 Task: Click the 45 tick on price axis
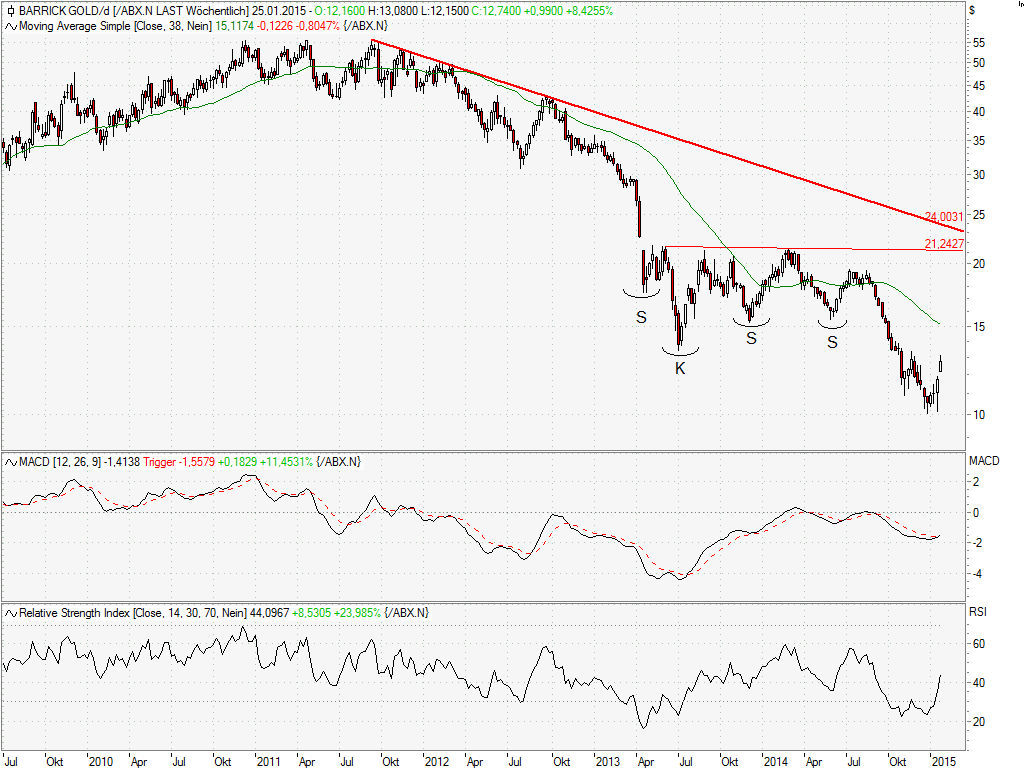979,86
